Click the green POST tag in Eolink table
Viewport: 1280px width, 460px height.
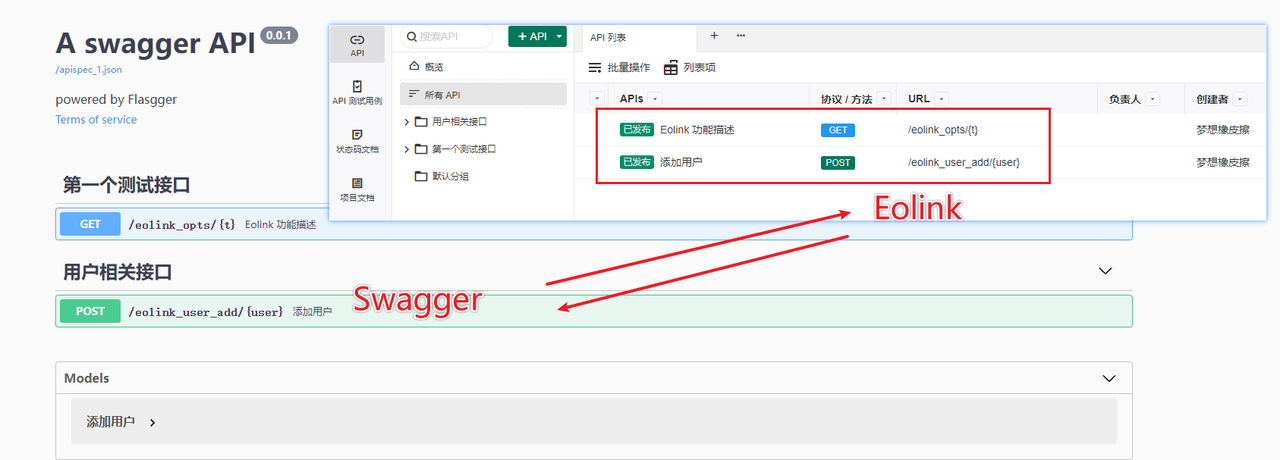pos(838,162)
